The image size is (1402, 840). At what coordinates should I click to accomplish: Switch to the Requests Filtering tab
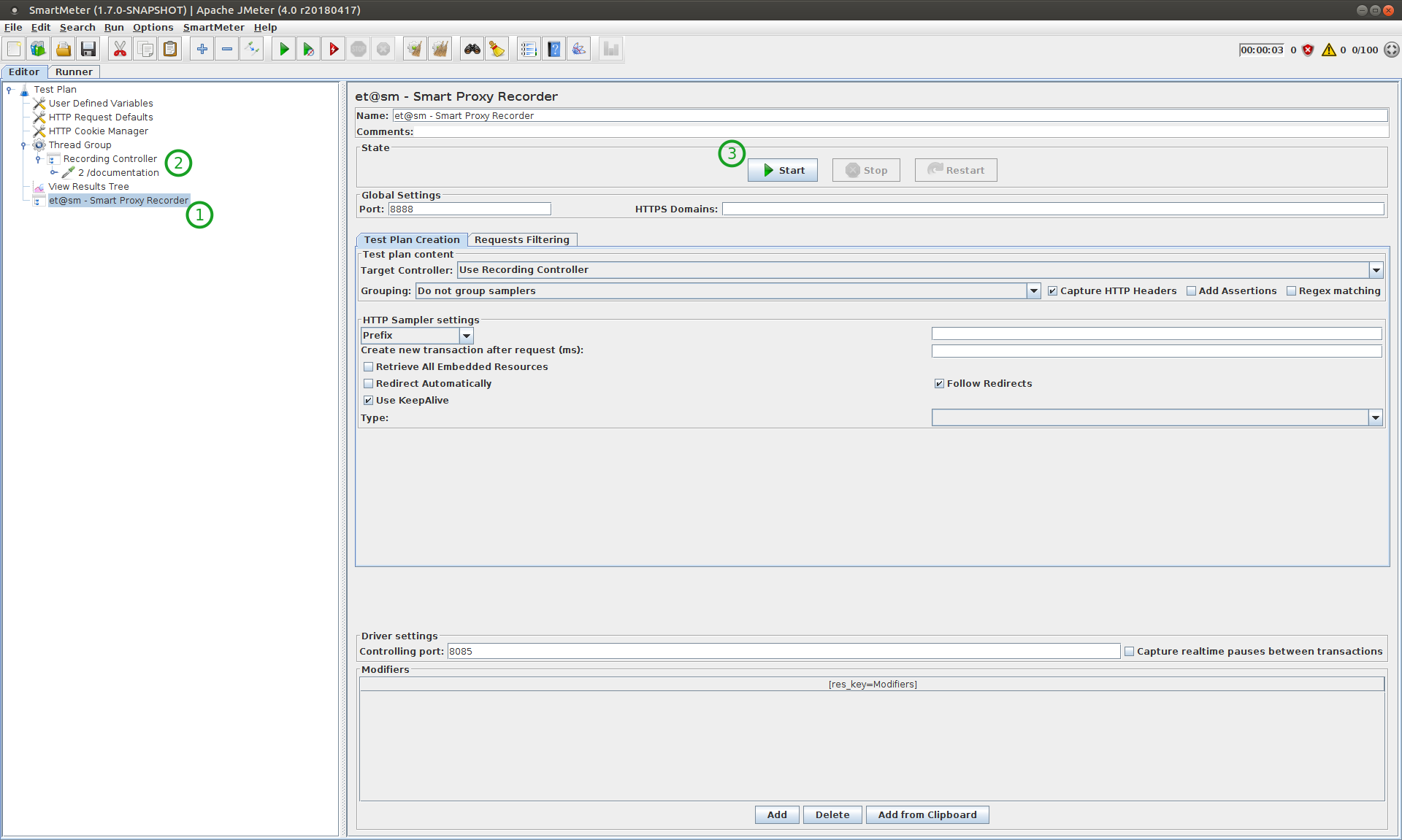click(x=522, y=240)
